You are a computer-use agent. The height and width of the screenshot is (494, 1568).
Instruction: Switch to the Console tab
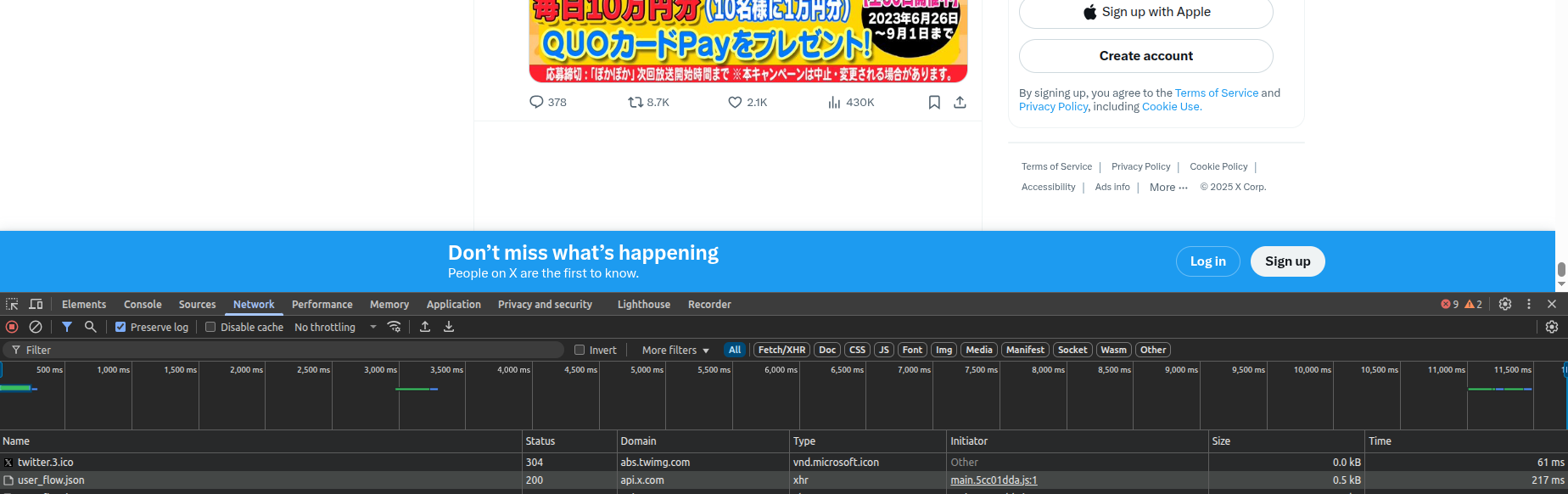[x=143, y=304]
